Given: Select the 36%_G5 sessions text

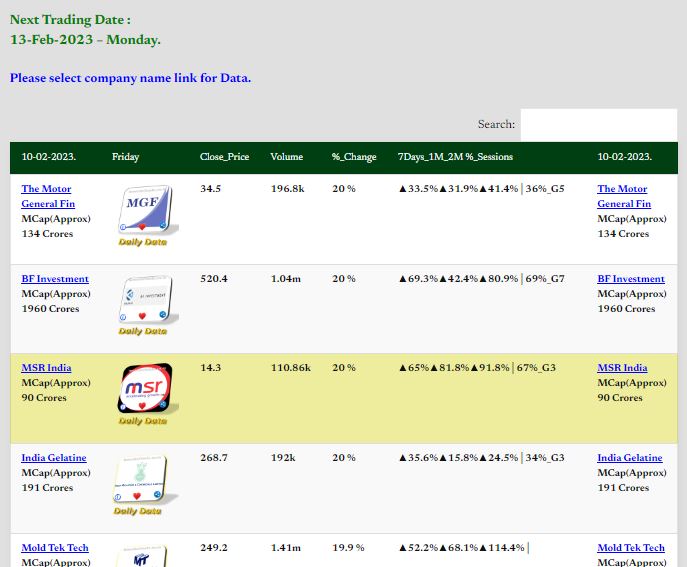Looking at the screenshot, I should pos(545,189).
